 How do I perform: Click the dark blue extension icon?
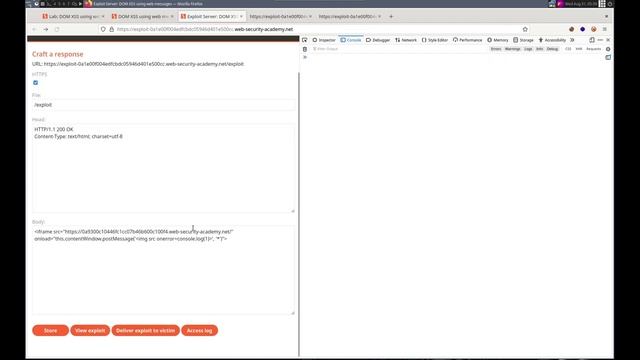[582, 29]
